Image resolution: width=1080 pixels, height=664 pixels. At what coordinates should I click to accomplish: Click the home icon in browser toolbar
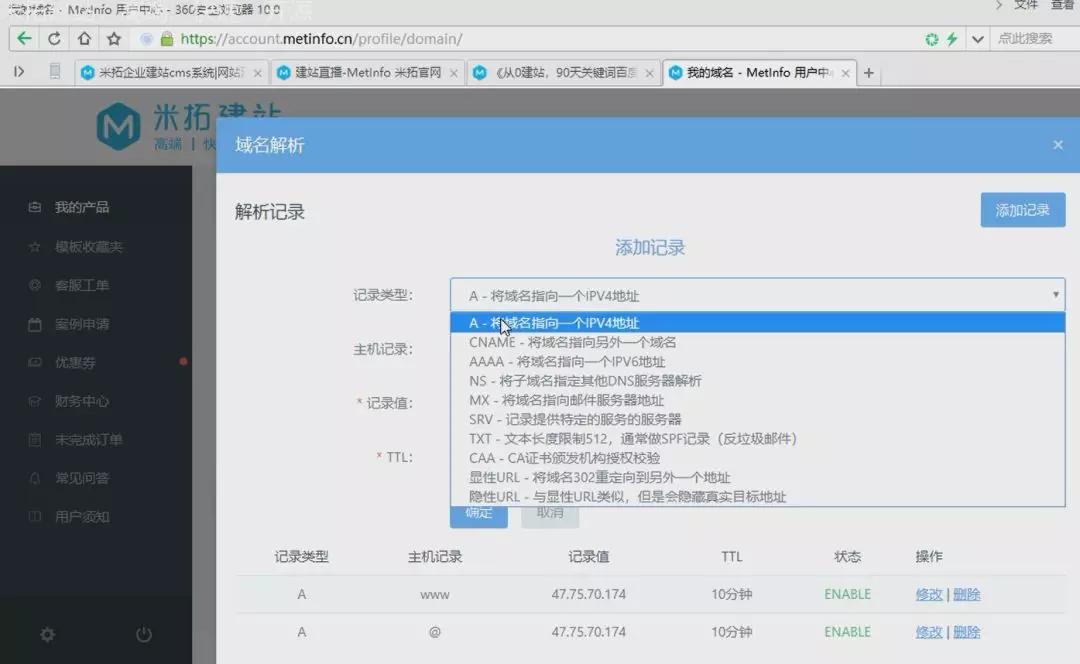point(85,38)
